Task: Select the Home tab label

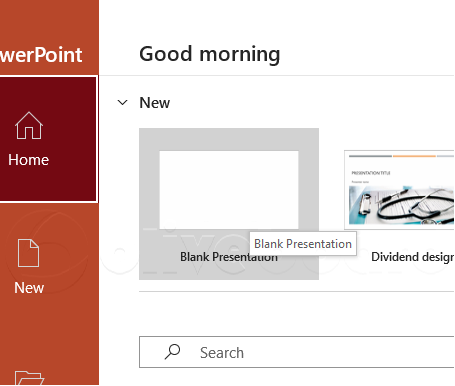Action: (29, 160)
